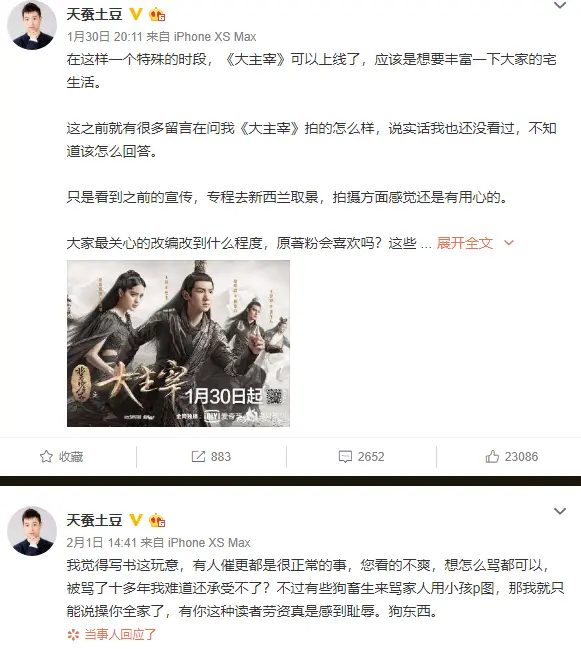Viewport: 581px width, 649px height.
Task: Click the 1月30日 20:11 timestamp
Action: click(x=105, y=37)
